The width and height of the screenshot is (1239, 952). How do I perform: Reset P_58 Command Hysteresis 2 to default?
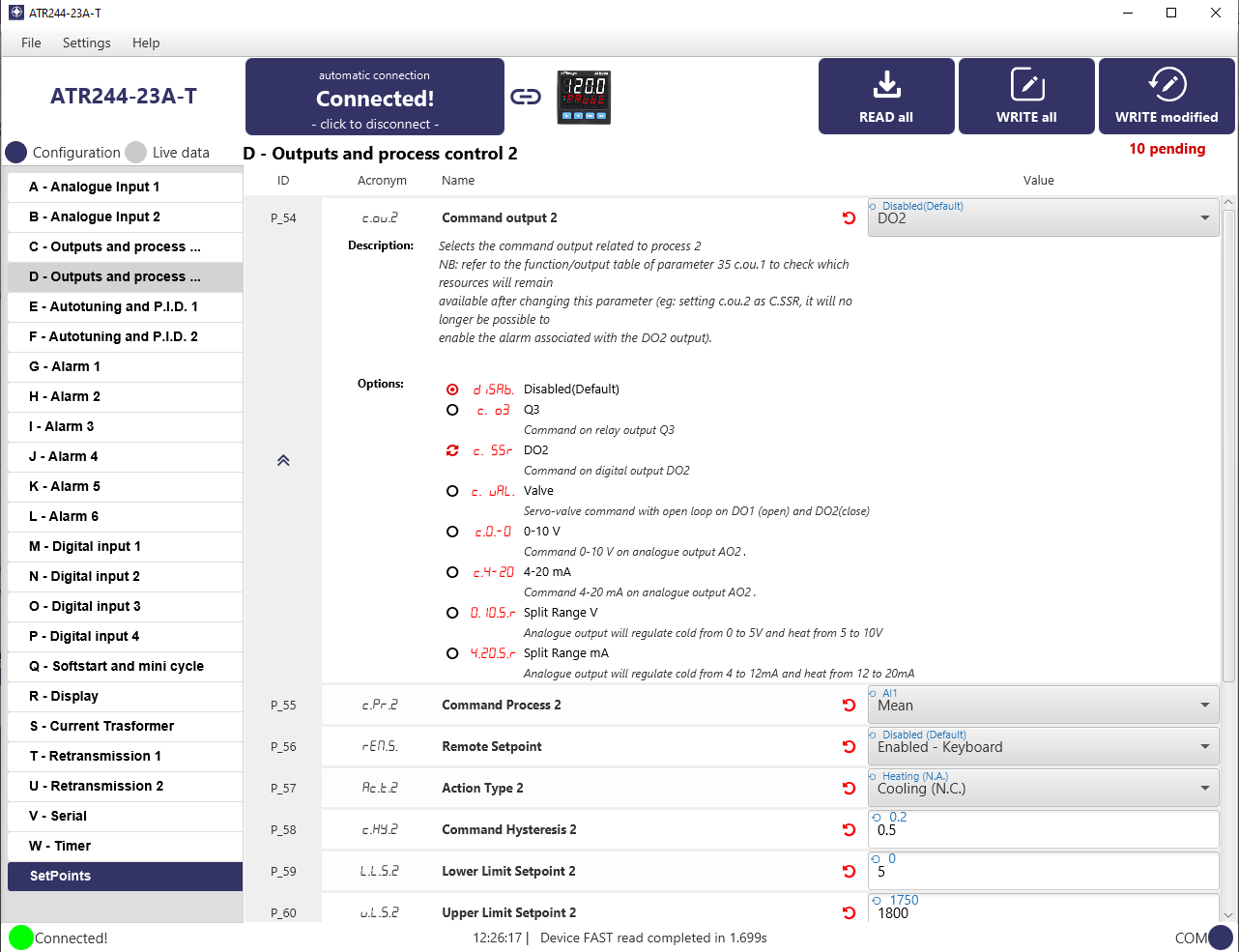[x=850, y=830]
